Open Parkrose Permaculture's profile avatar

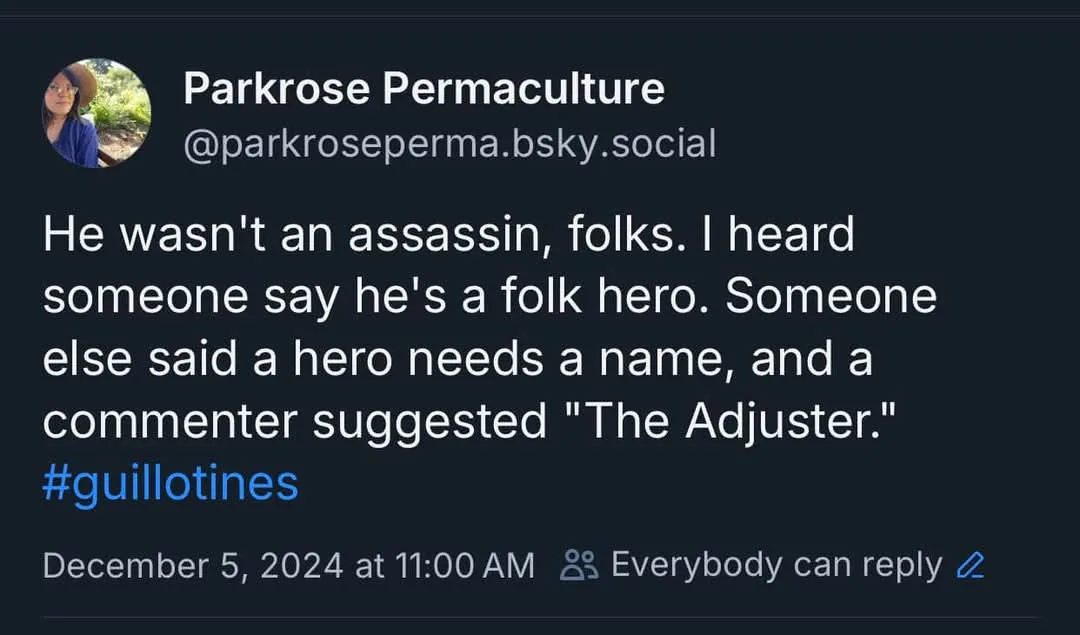pos(96,113)
